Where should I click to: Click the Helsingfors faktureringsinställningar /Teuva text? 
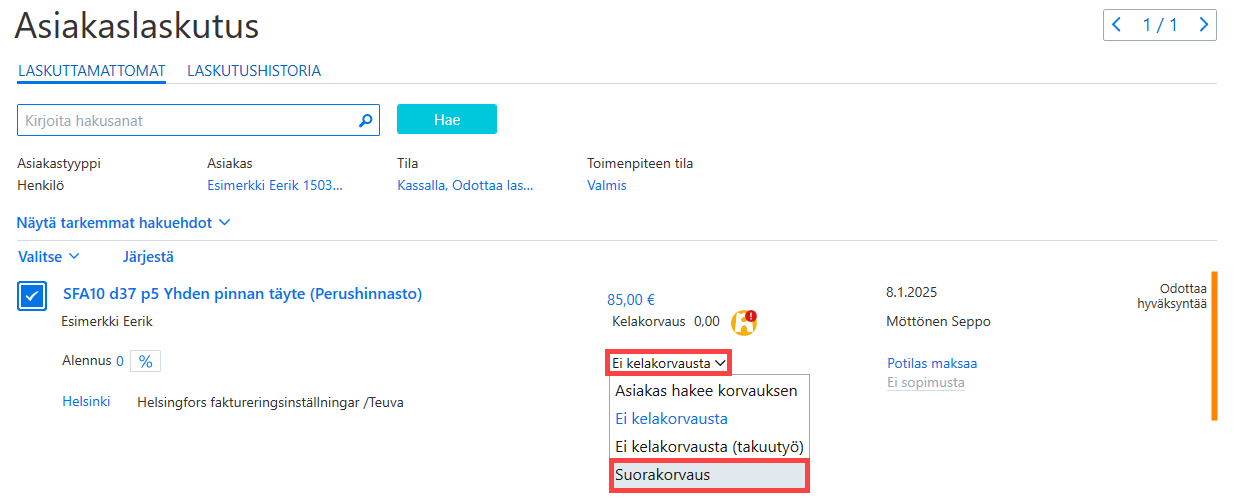[270, 402]
